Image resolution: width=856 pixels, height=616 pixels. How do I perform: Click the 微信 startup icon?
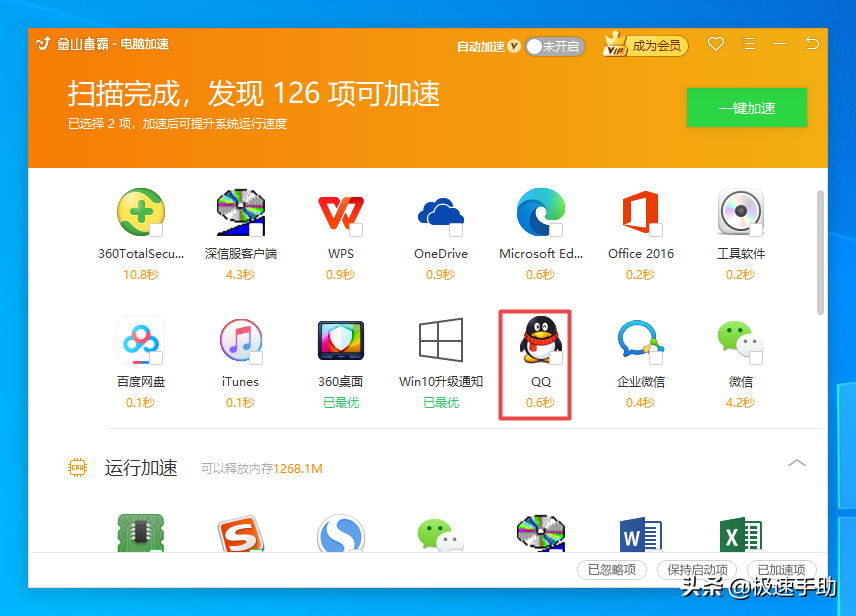(740, 340)
